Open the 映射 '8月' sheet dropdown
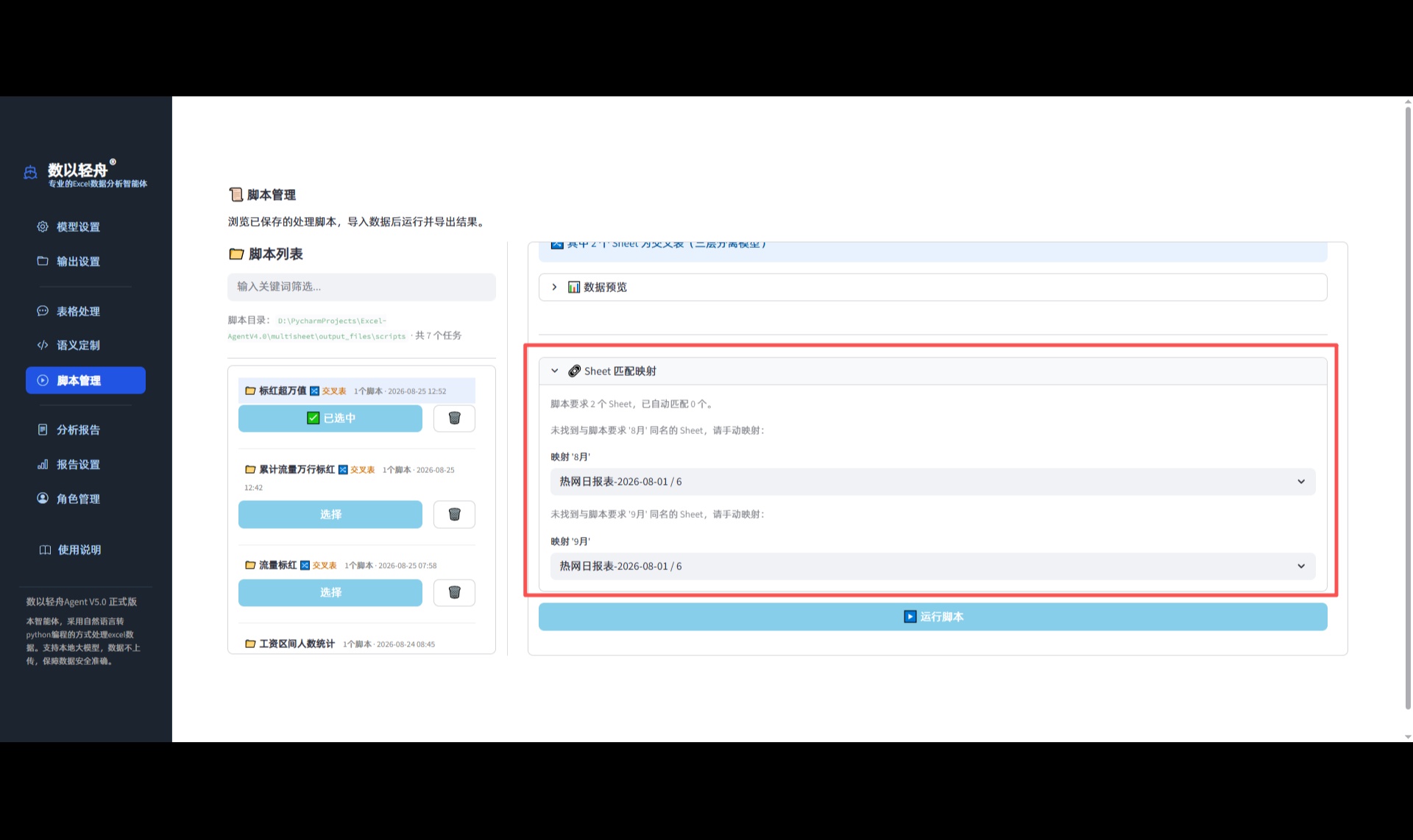Viewport: 1413px width, 840px height. tap(932, 482)
